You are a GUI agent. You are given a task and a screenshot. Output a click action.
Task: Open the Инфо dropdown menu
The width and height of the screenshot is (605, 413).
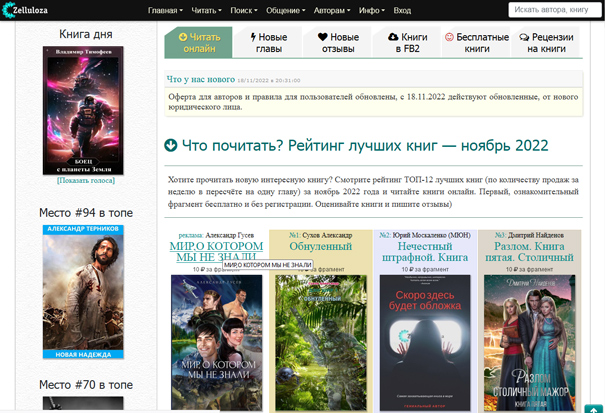(372, 10)
